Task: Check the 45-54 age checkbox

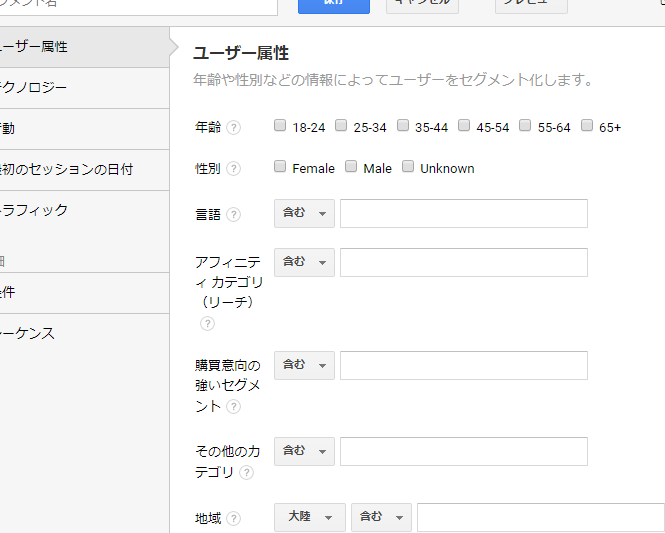Action: 464,125
